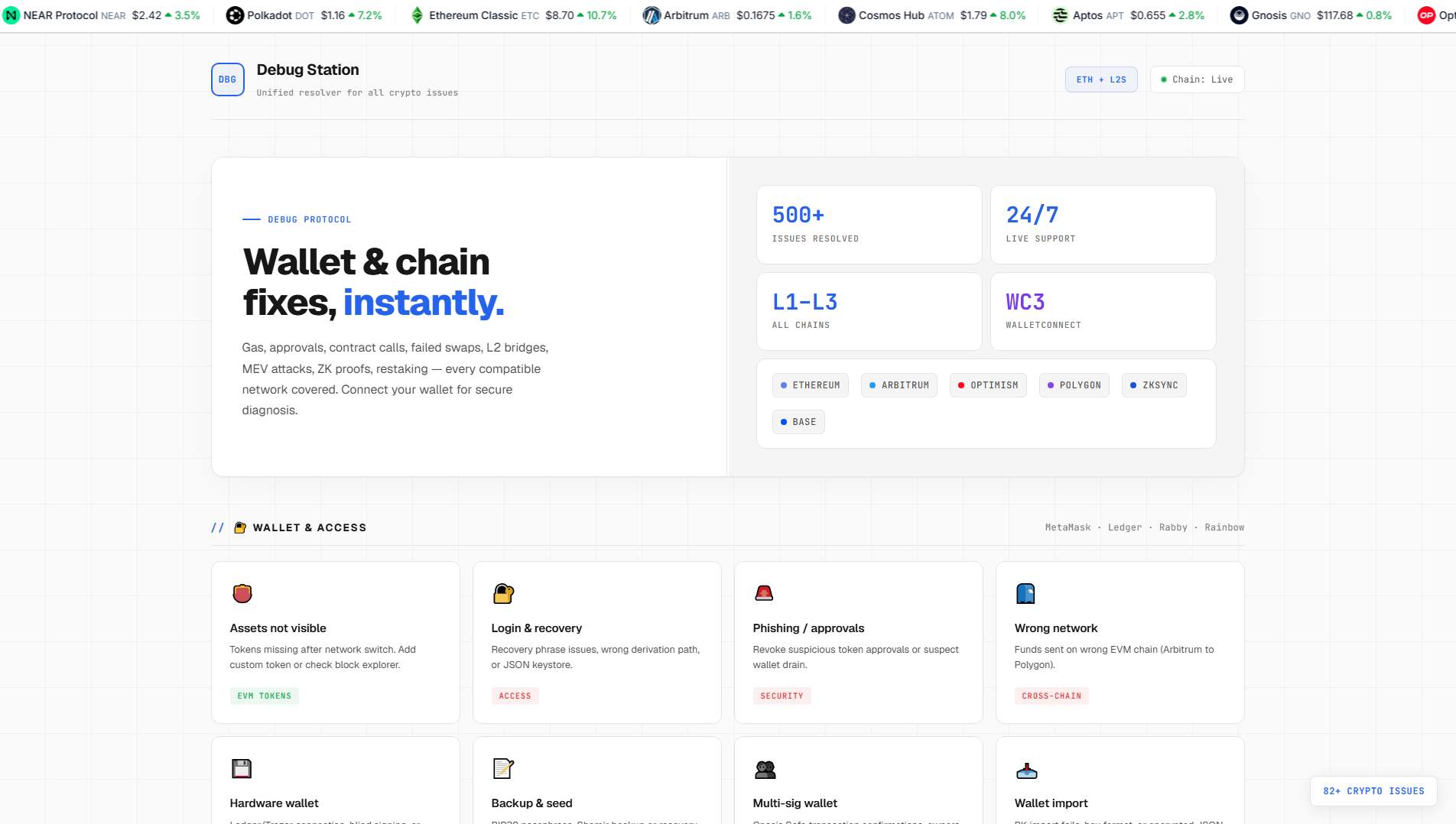
Task: Click the Gnosis ticker icon
Action: 1239,15
